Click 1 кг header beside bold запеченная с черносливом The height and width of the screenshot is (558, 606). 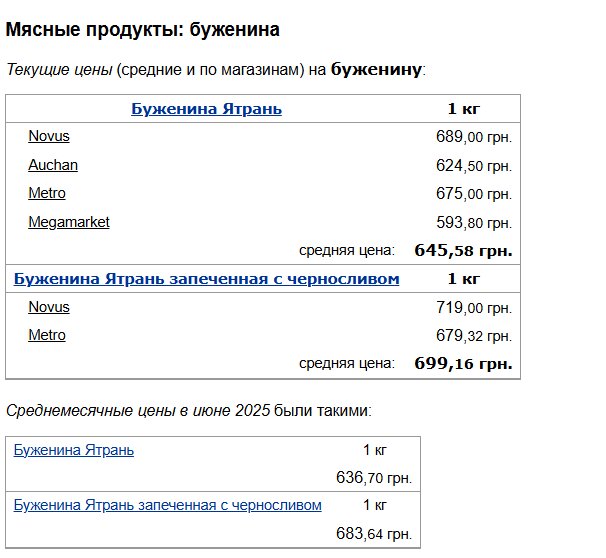pyautogui.click(x=463, y=279)
